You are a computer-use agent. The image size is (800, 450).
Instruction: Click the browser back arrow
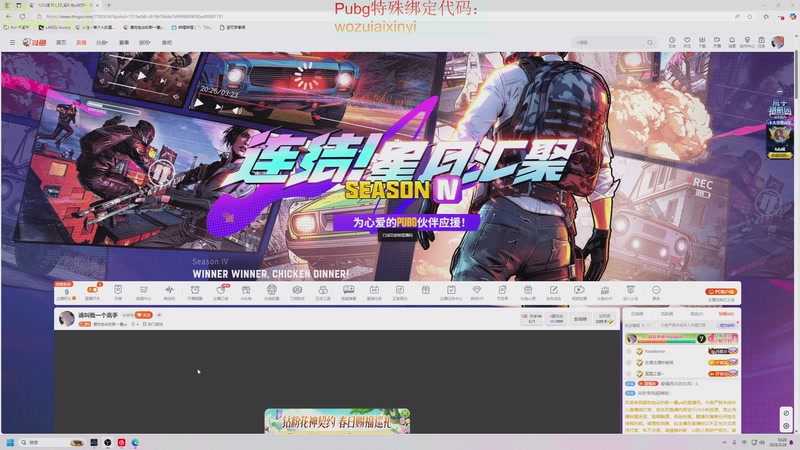point(9,16)
